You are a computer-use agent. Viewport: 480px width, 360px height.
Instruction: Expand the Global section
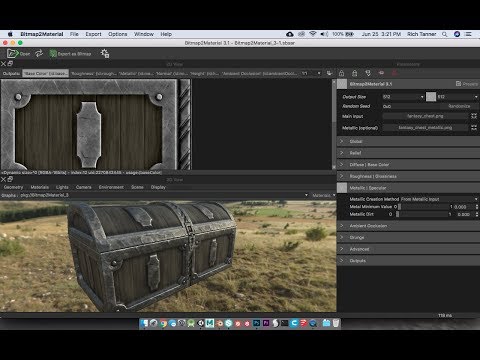coord(409,141)
